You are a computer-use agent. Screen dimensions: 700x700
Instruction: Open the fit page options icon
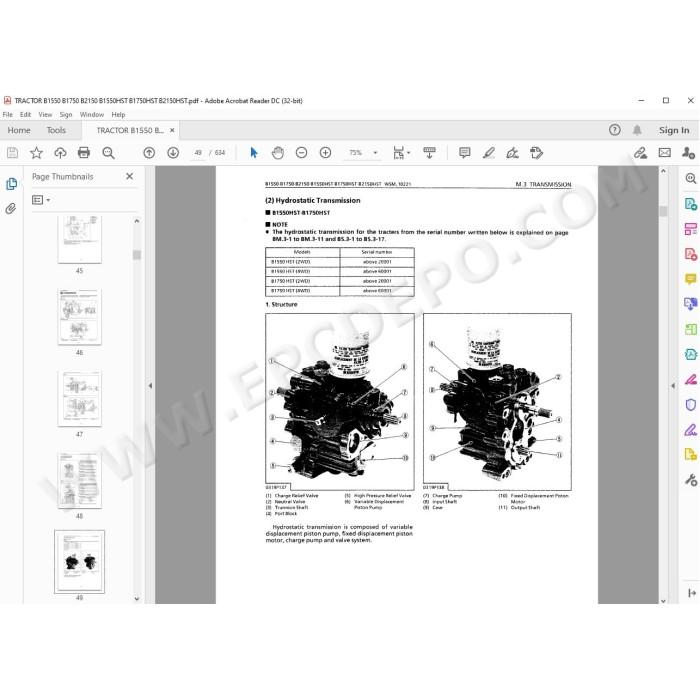[x=401, y=153]
